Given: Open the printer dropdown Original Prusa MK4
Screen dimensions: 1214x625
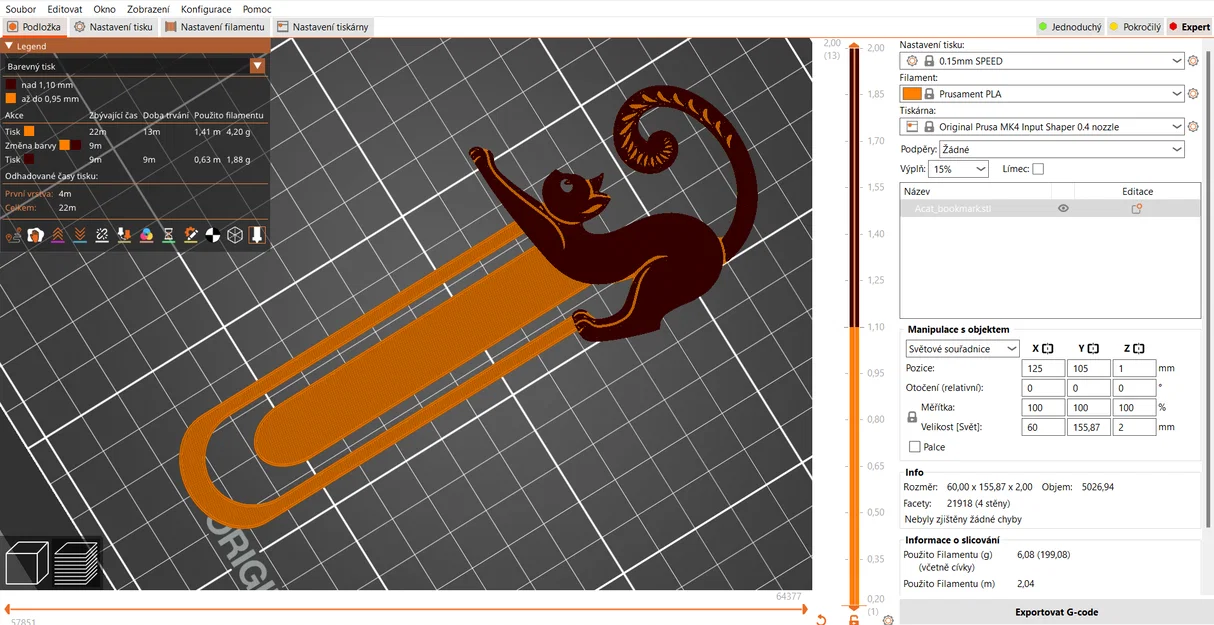Looking at the screenshot, I should pyautogui.click(x=1042, y=127).
